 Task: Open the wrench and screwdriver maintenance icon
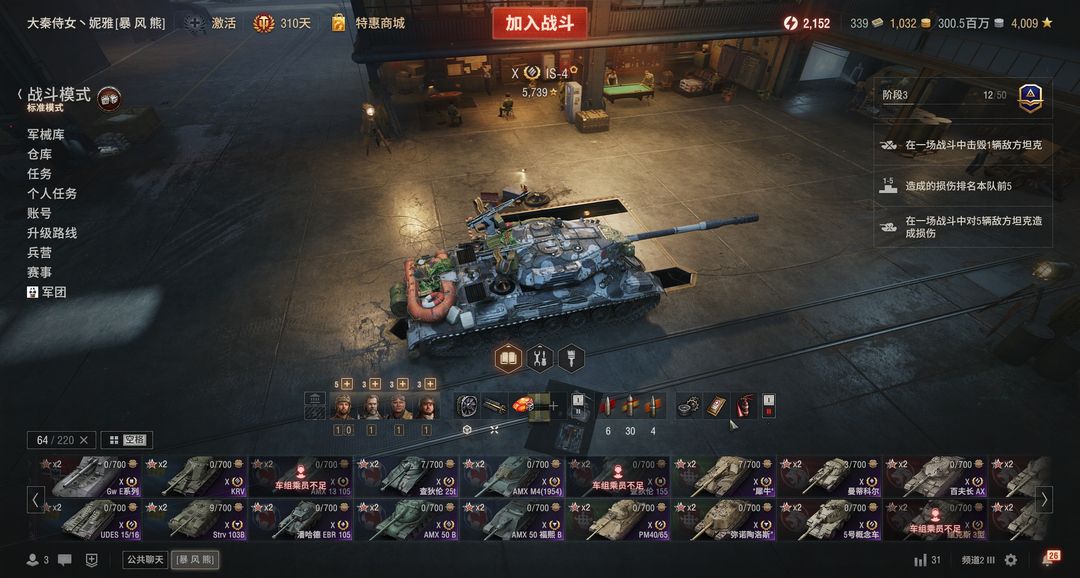(x=540, y=359)
